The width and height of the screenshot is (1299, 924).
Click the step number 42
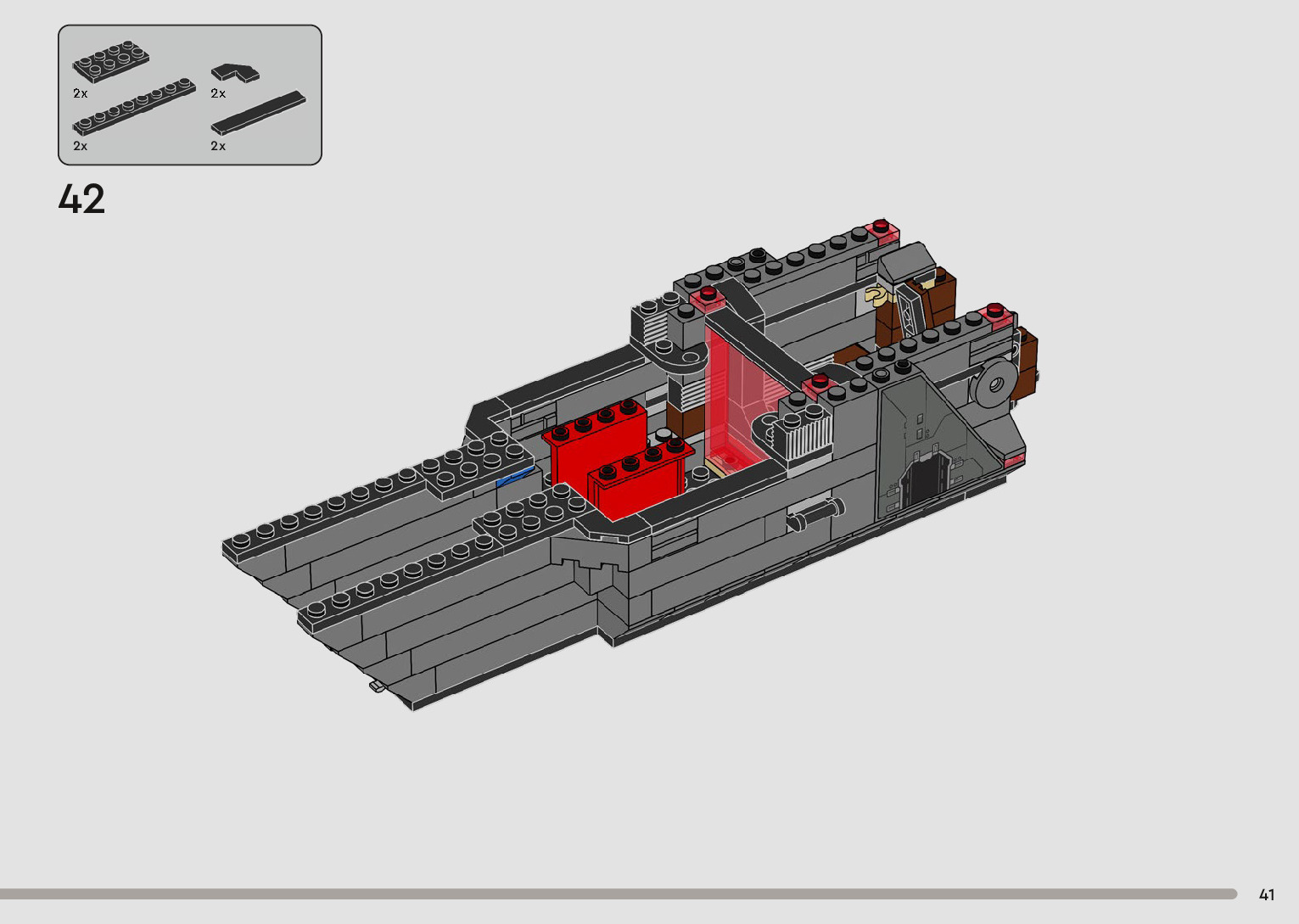82,199
